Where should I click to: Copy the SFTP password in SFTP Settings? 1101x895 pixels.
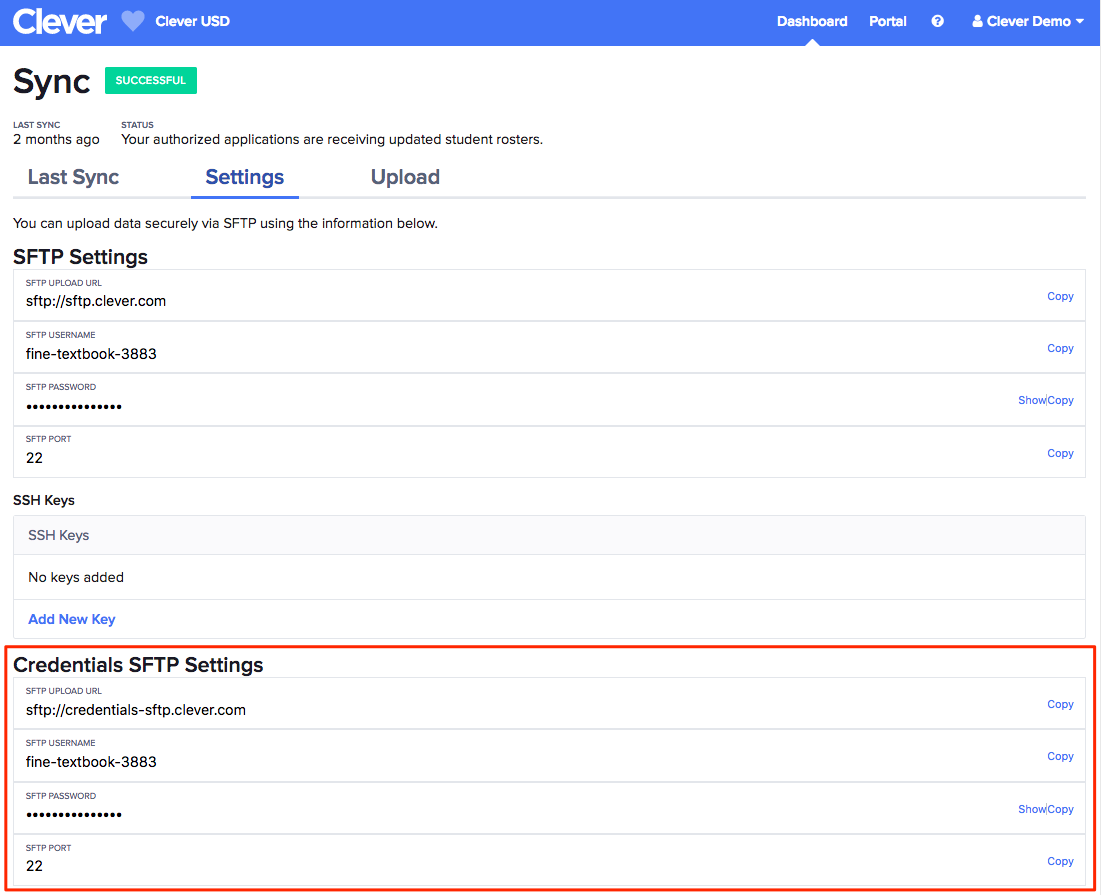(x=1061, y=400)
